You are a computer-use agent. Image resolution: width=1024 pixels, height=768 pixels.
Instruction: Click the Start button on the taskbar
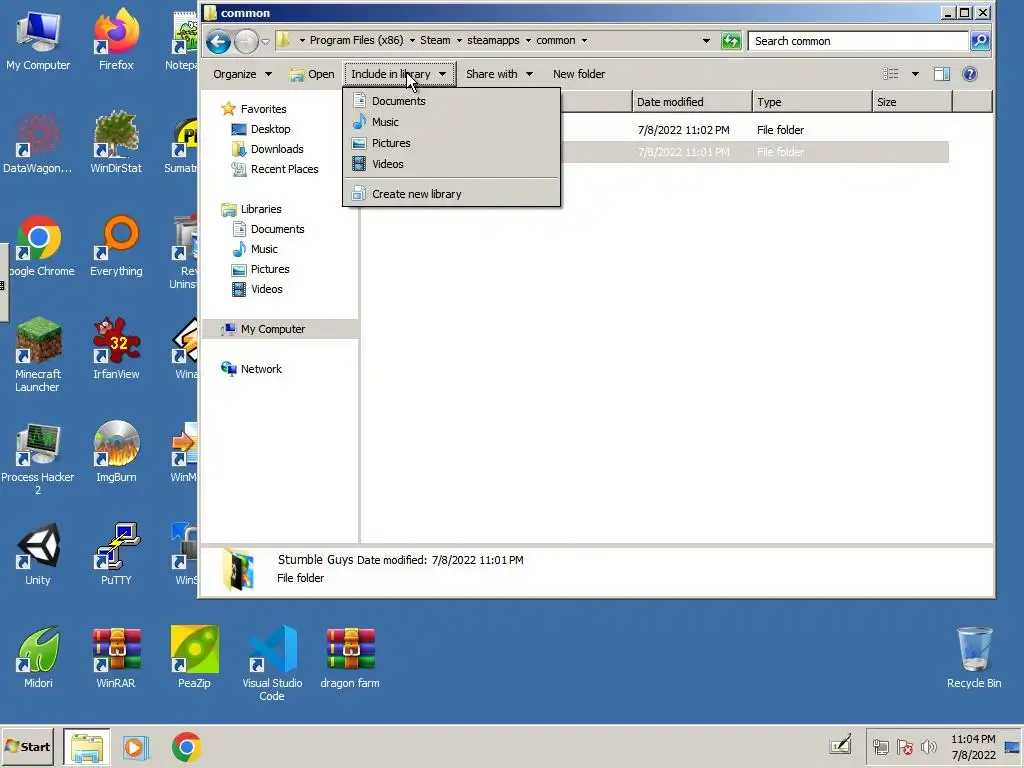pos(28,746)
